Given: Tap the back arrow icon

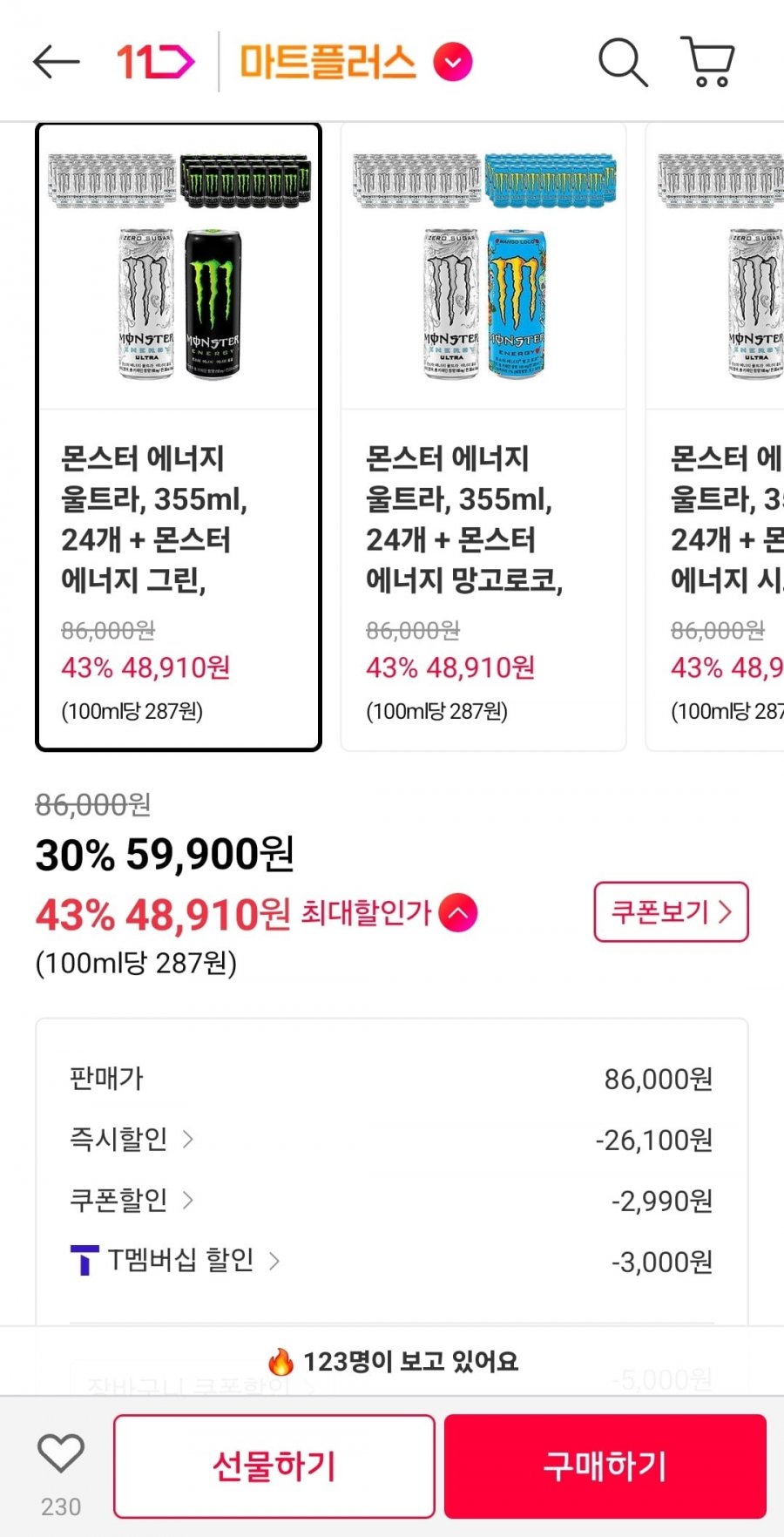Looking at the screenshot, I should click(57, 62).
